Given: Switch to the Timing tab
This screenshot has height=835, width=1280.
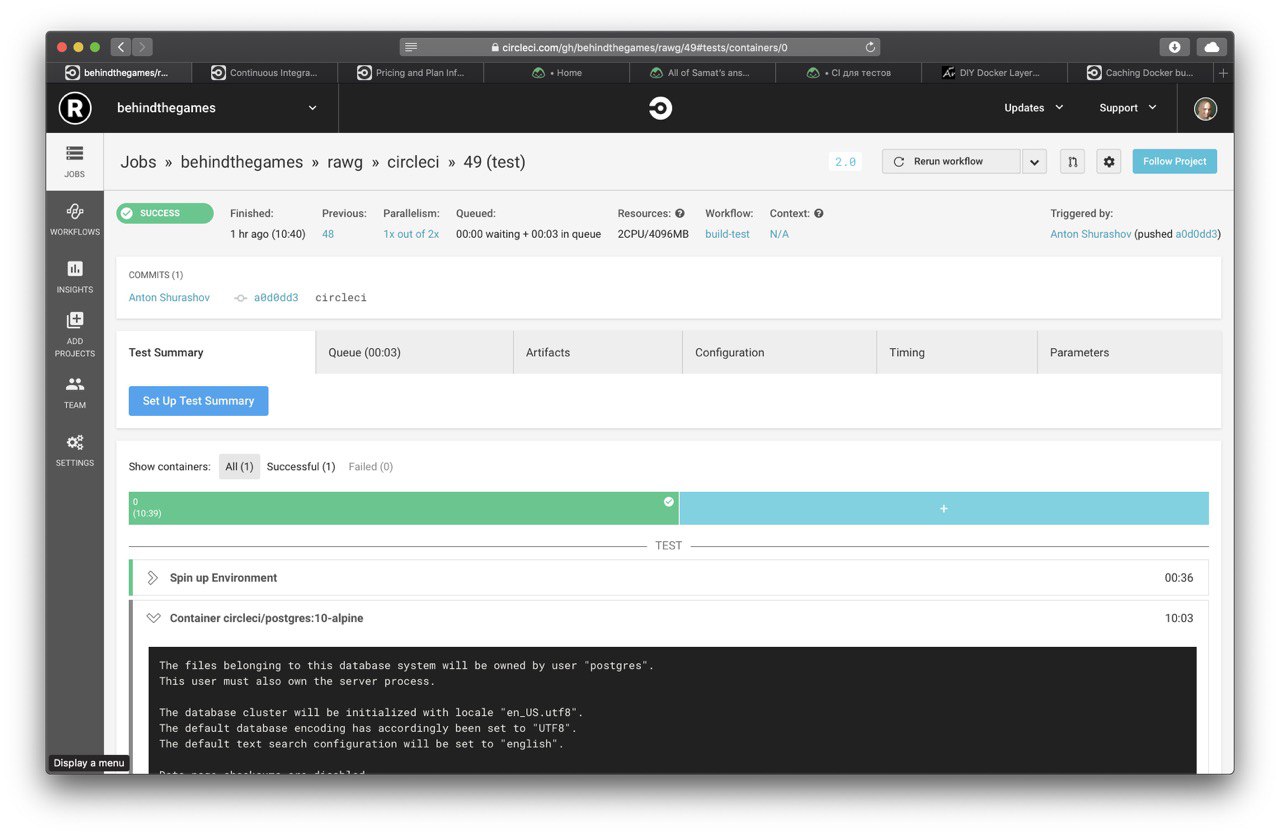Looking at the screenshot, I should [x=957, y=352].
